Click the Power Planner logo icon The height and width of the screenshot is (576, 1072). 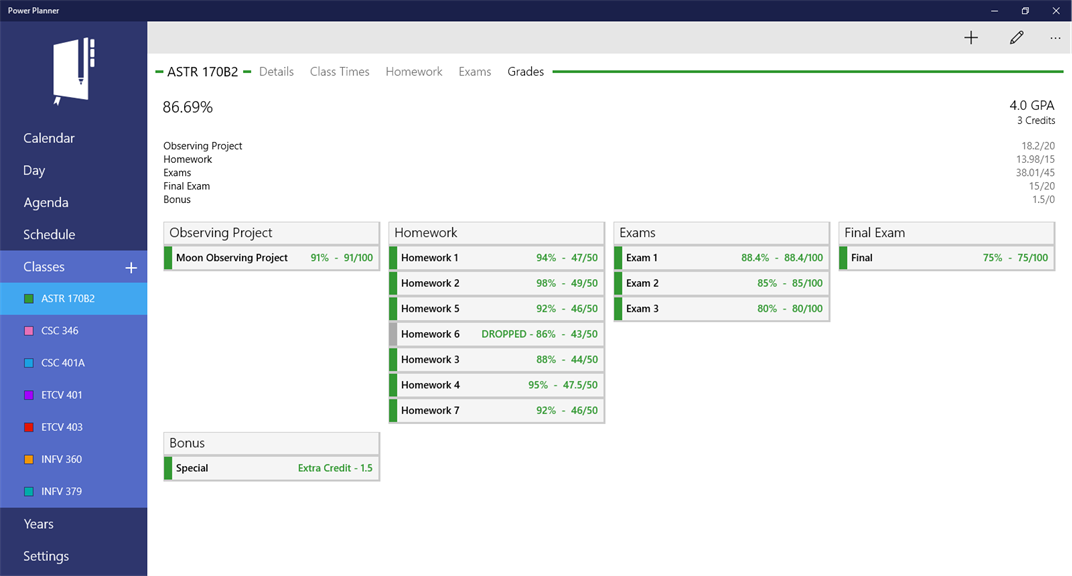[x=73, y=71]
